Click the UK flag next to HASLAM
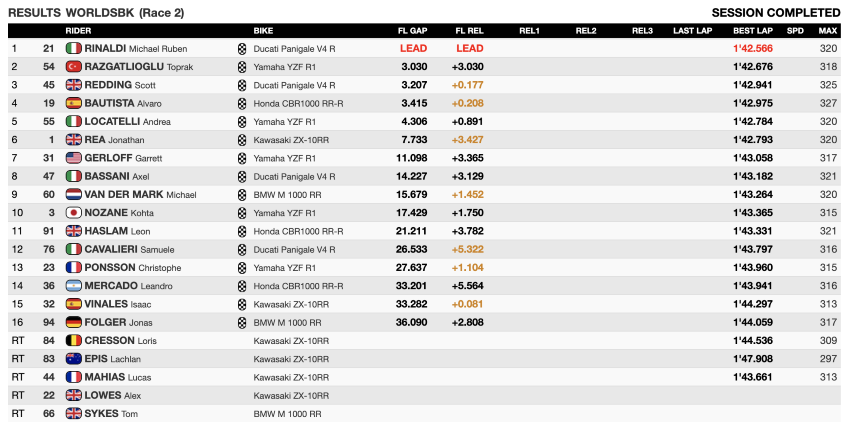The height and width of the screenshot is (428, 854). point(74,231)
